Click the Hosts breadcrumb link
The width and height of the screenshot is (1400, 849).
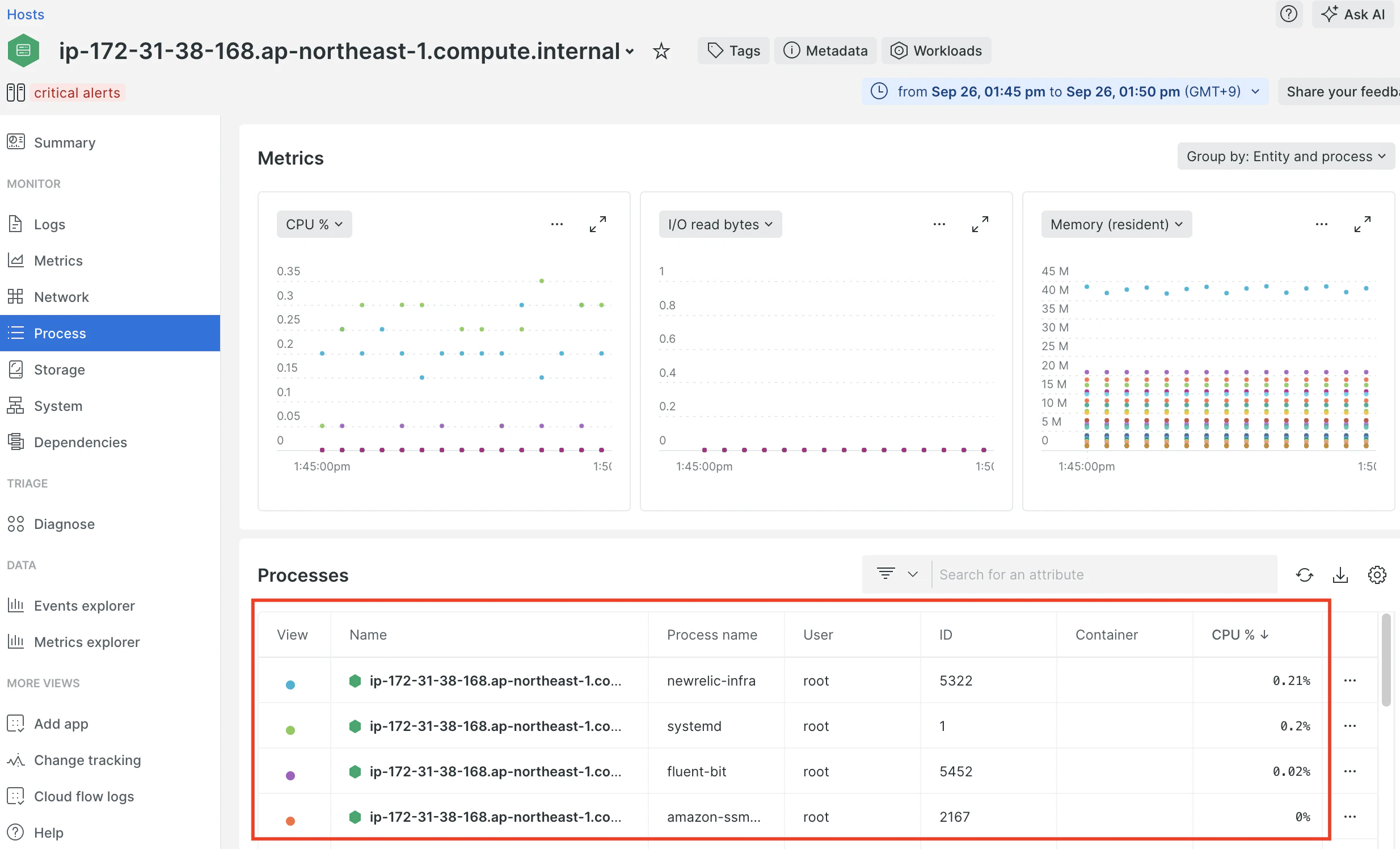(x=25, y=14)
